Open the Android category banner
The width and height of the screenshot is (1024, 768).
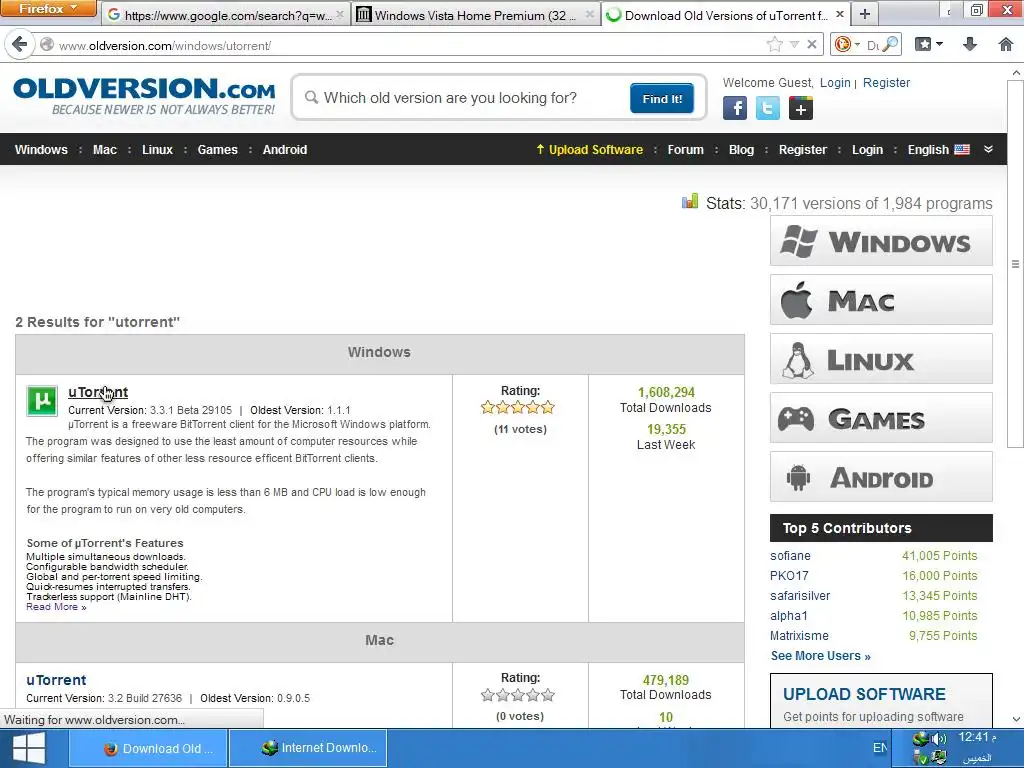click(x=881, y=477)
